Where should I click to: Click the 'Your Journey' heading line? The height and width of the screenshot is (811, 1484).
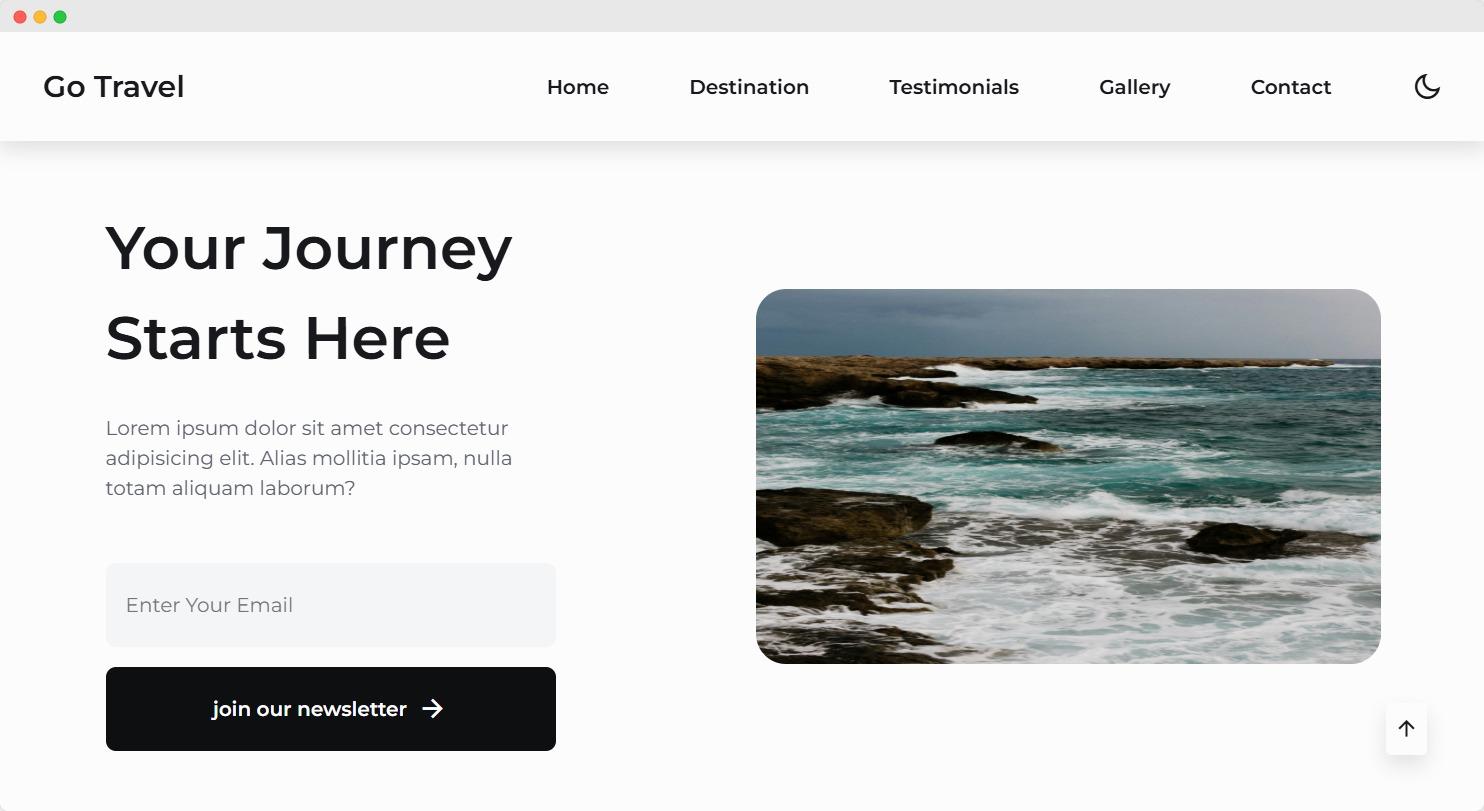pyautogui.click(x=309, y=250)
